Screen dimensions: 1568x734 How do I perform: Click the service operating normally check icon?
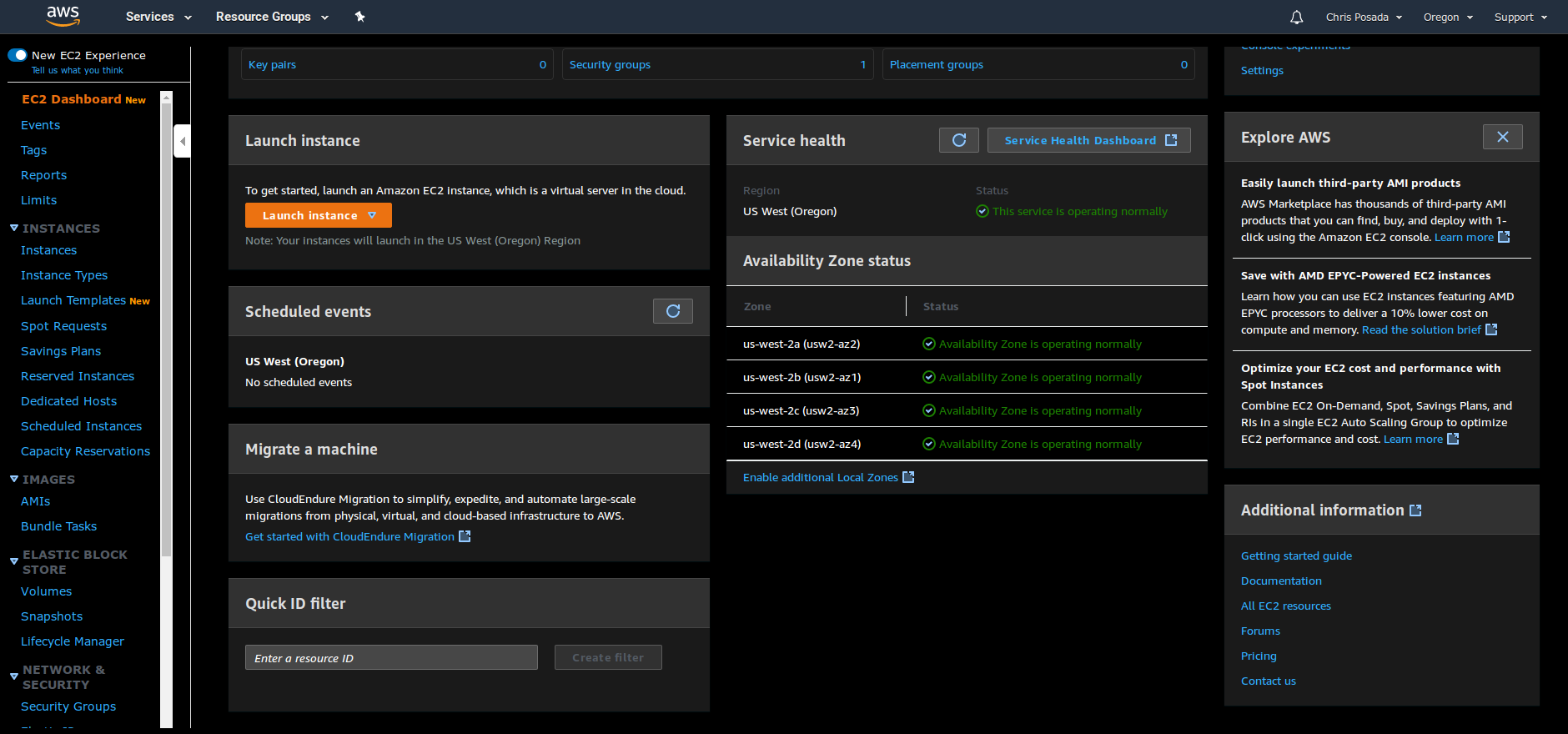pos(983,211)
